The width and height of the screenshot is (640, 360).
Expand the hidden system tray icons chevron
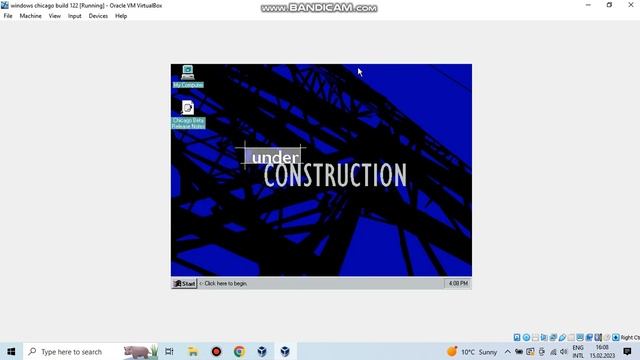[x=507, y=351]
